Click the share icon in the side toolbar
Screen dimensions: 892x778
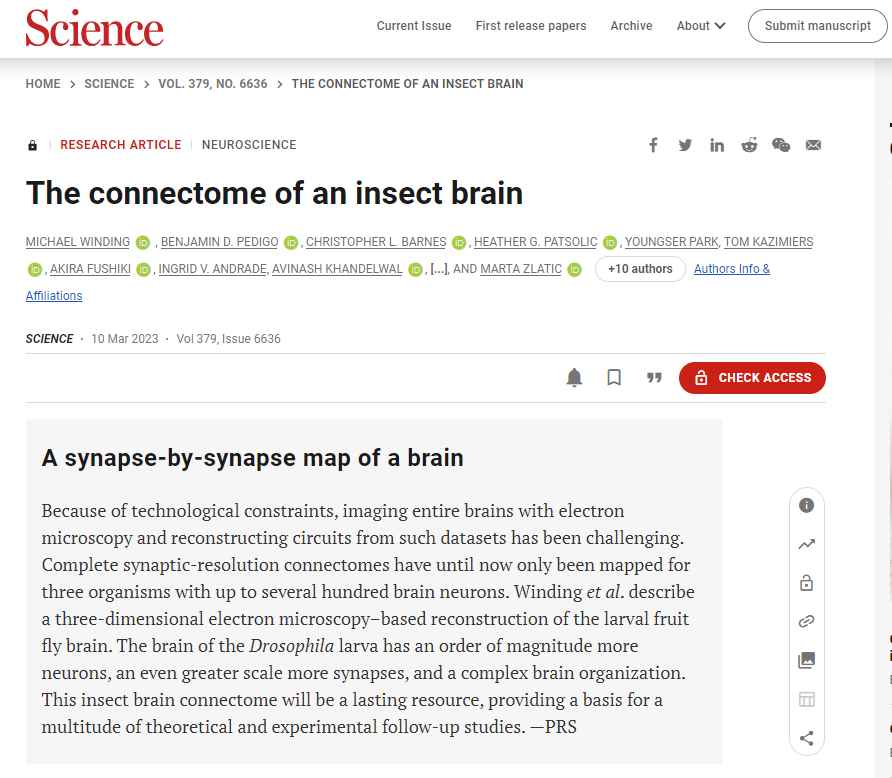(x=807, y=738)
